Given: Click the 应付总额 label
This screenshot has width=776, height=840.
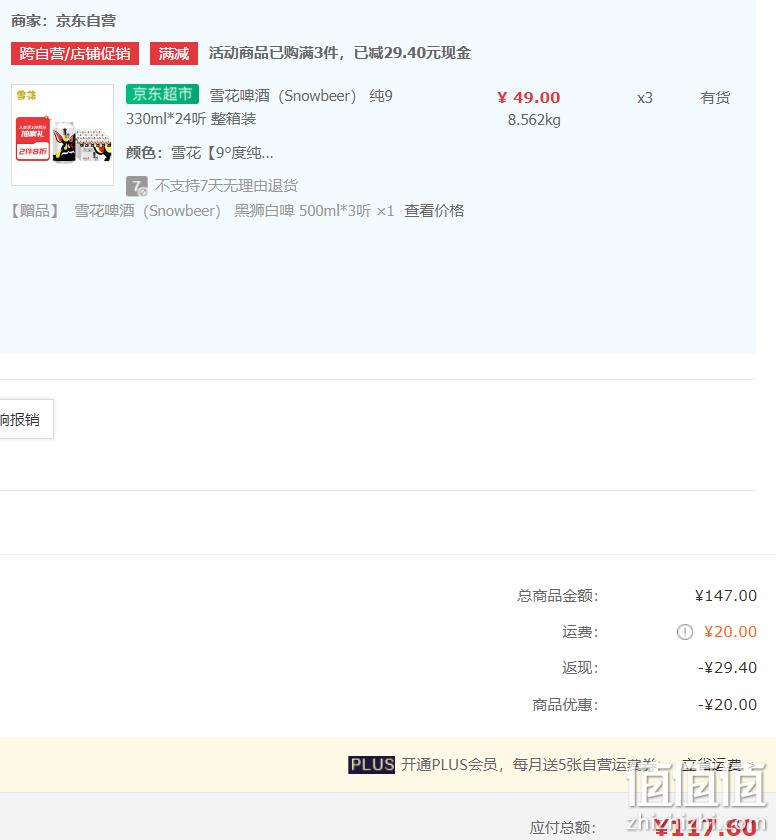Looking at the screenshot, I should coord(563,827).
